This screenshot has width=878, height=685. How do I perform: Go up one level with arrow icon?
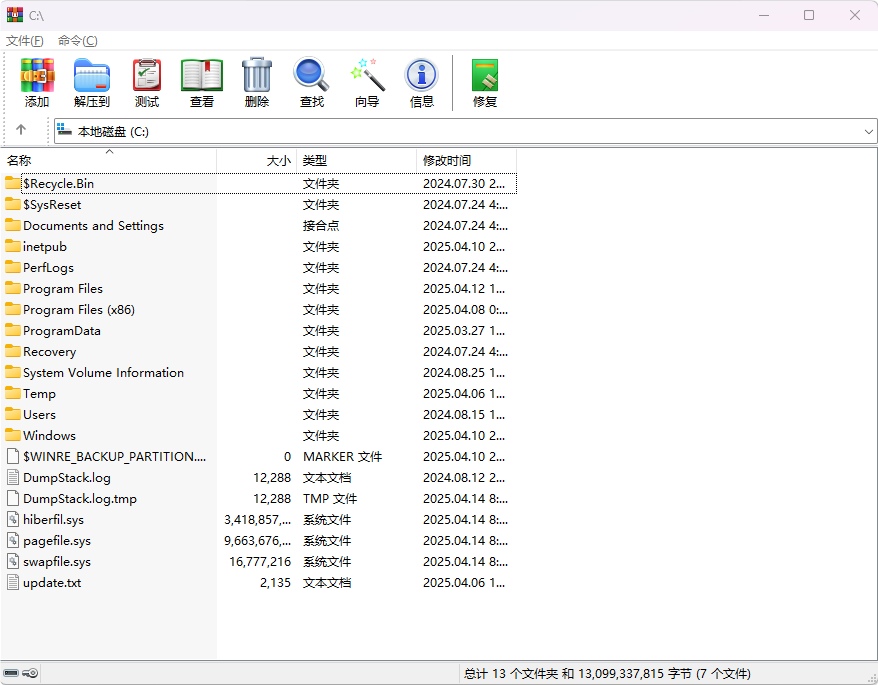click(x=21, y=130)
